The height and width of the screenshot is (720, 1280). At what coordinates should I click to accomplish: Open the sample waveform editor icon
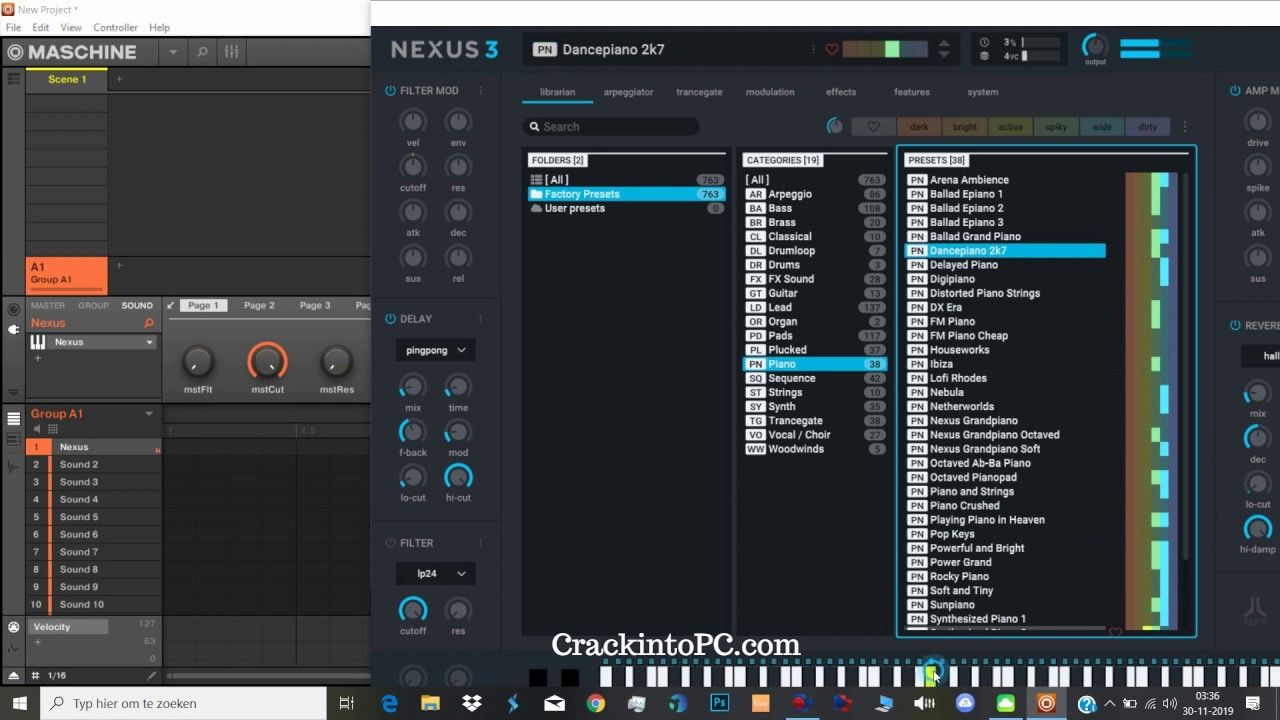pos(13,466)
